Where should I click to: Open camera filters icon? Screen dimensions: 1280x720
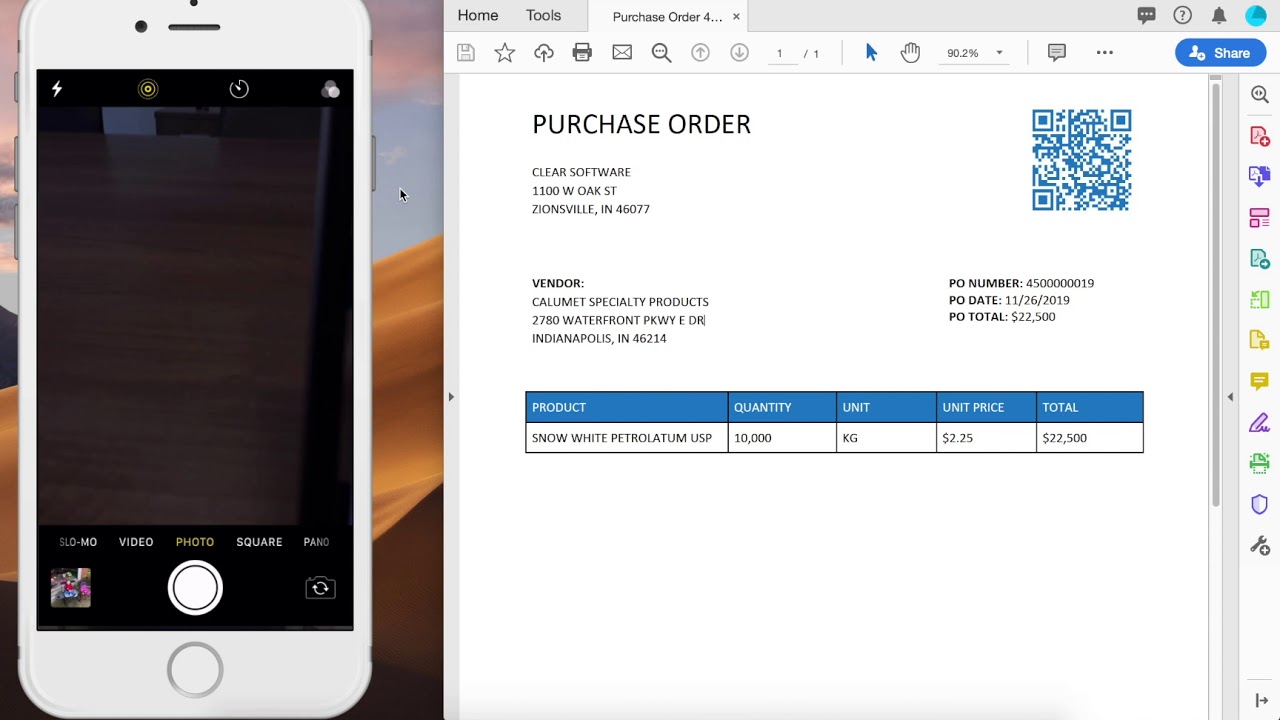[x=330, y=90]
